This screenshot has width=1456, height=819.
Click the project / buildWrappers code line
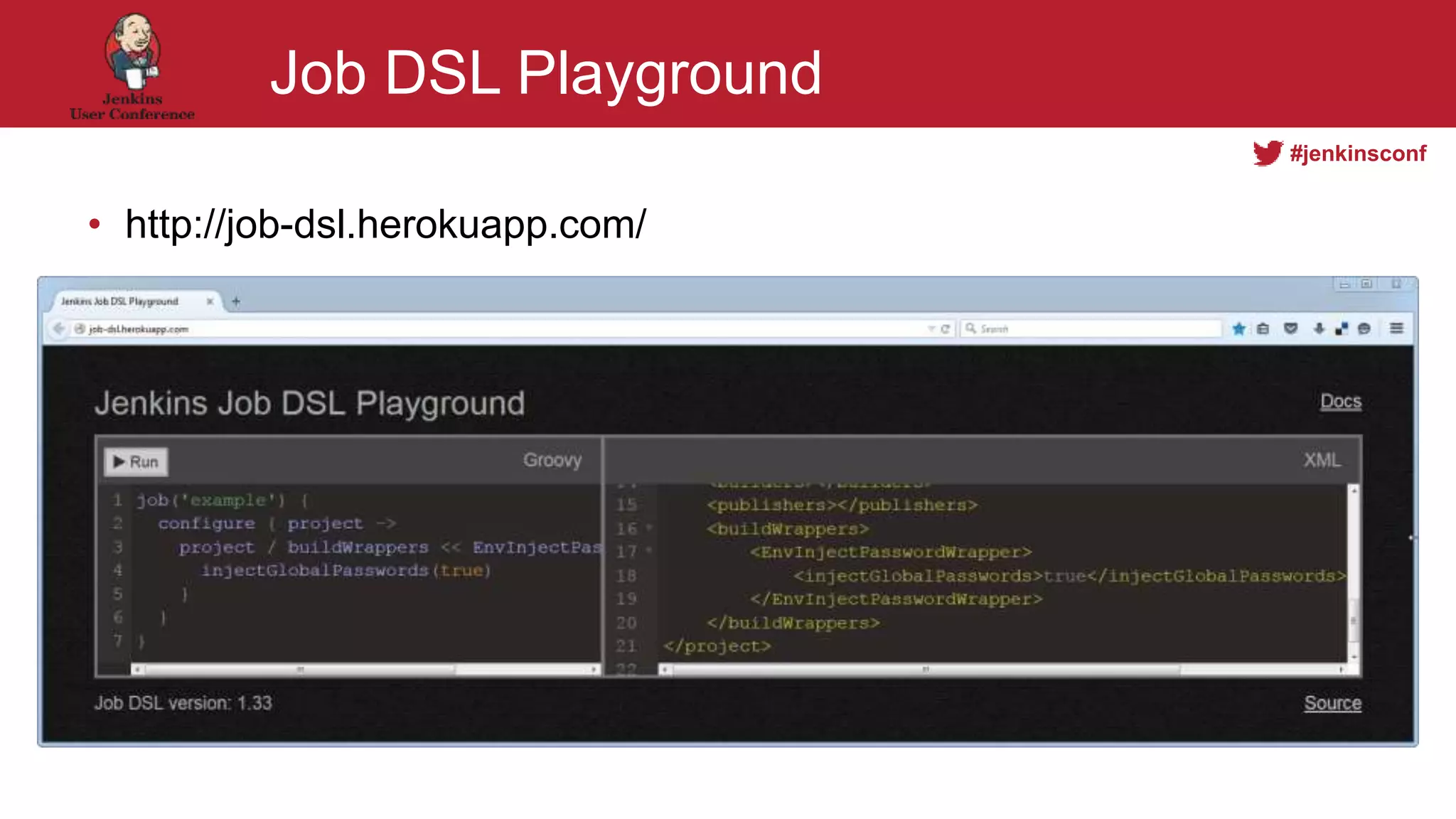(x=390, y=547)
